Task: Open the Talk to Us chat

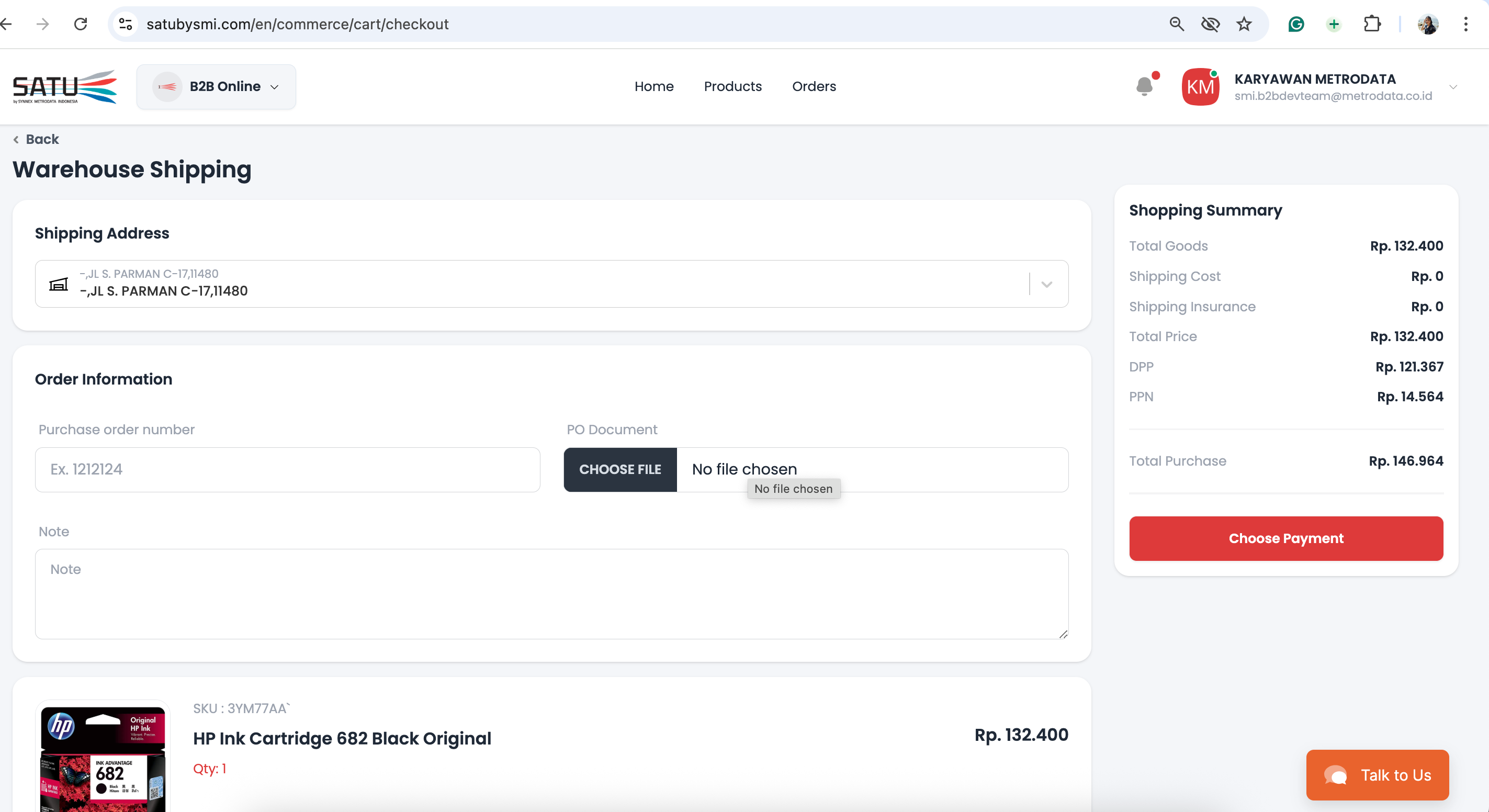Action: (x=1377, y=775)
